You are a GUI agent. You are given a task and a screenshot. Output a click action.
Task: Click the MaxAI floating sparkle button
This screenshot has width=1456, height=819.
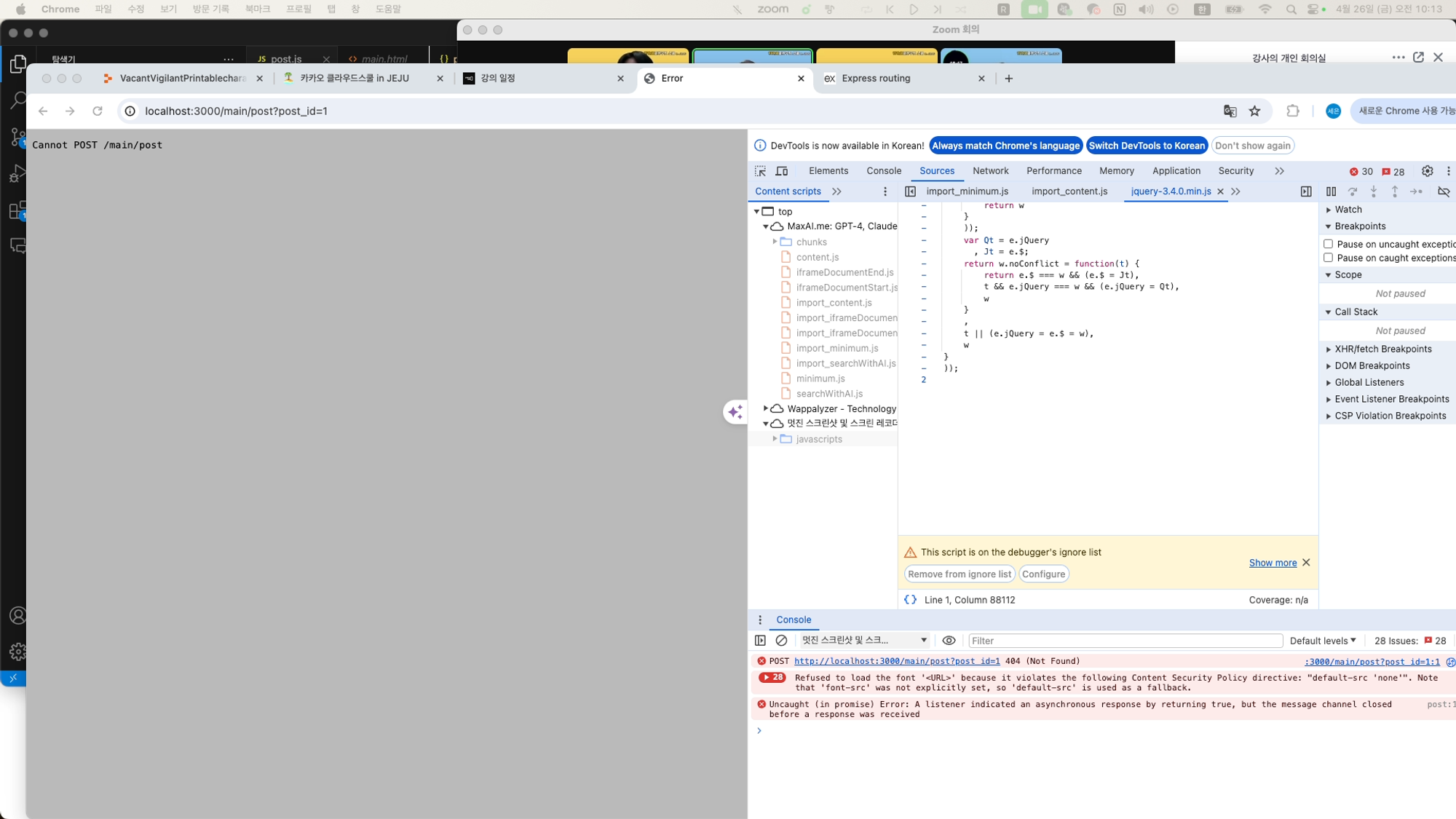point(735,412)
